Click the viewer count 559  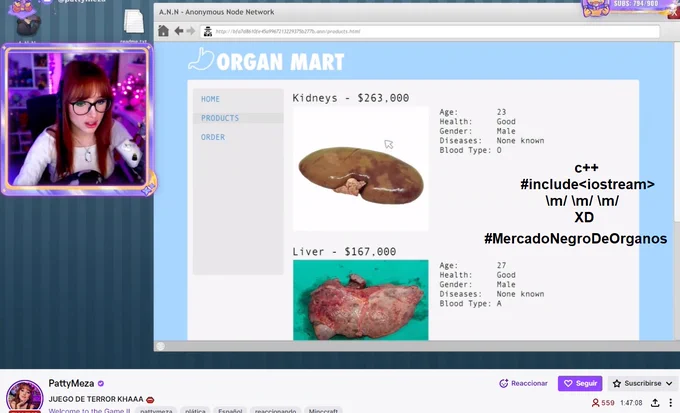(x=603, y=403)
